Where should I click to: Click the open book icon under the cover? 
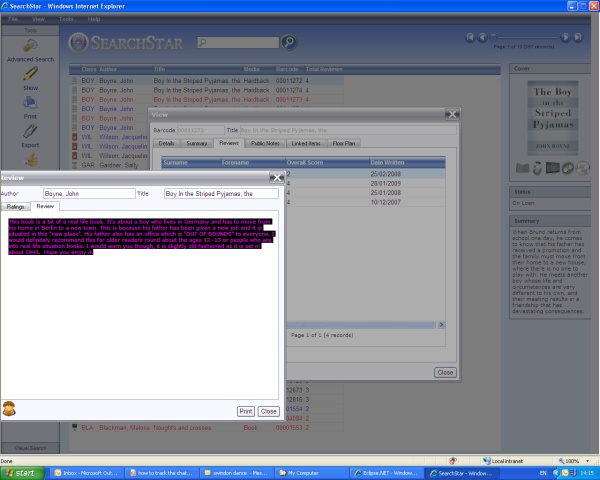pyautogui.click(x=522, y=168)
